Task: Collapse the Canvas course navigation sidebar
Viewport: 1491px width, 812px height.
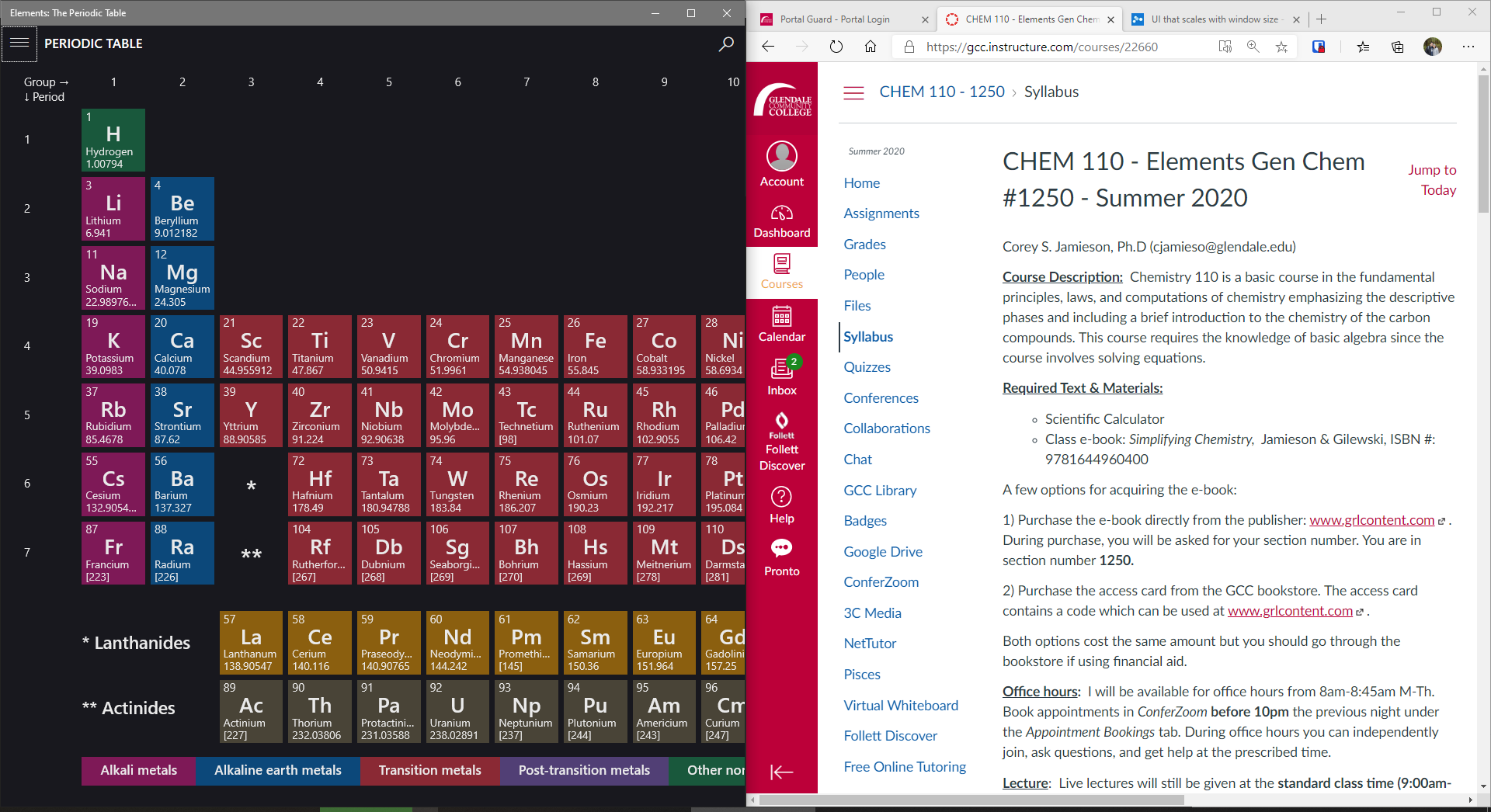Action: tap(781, 772)
